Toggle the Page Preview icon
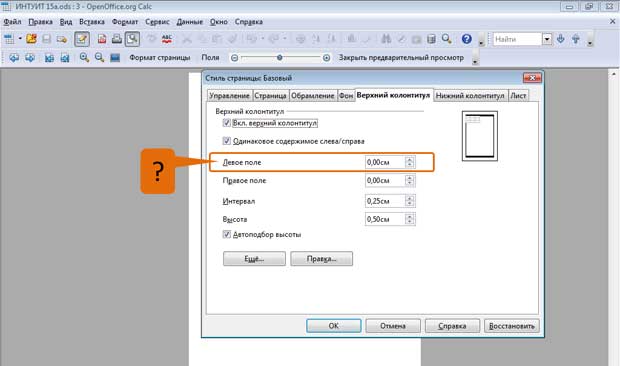620x366 pixels. click(132, 39)
